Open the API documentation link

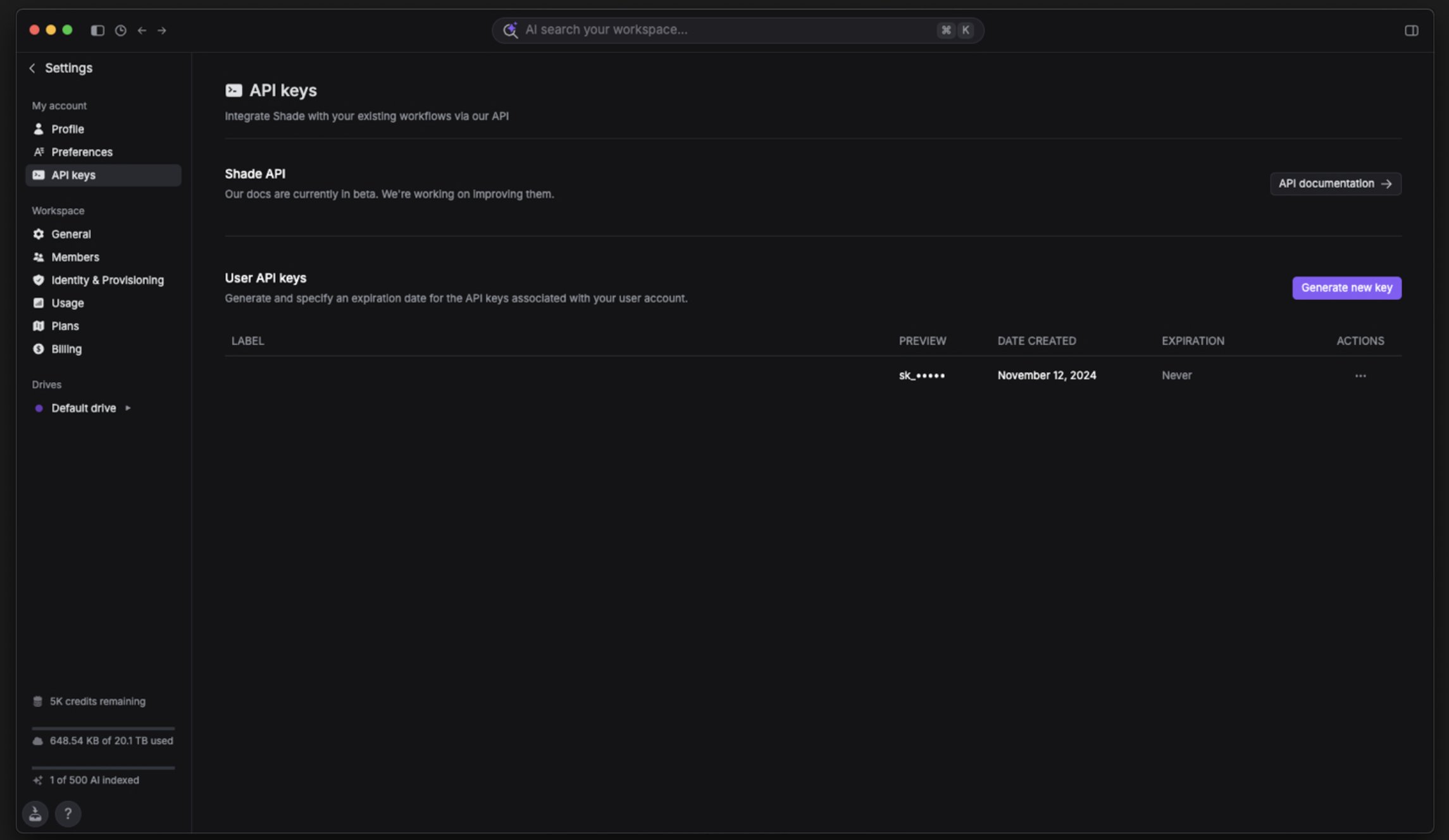(1335, 183)
